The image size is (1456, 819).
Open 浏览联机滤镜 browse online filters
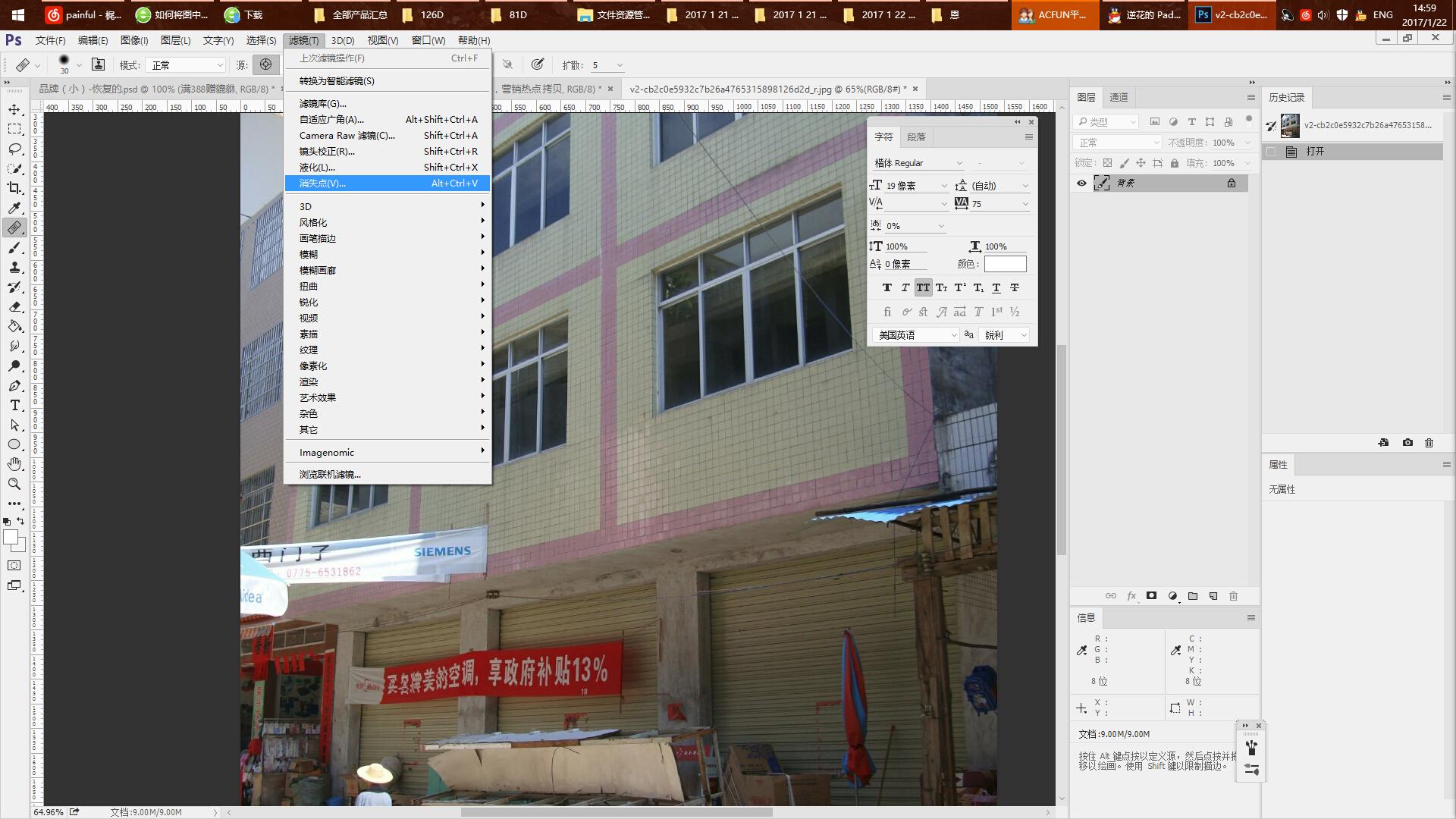[330, 474]
